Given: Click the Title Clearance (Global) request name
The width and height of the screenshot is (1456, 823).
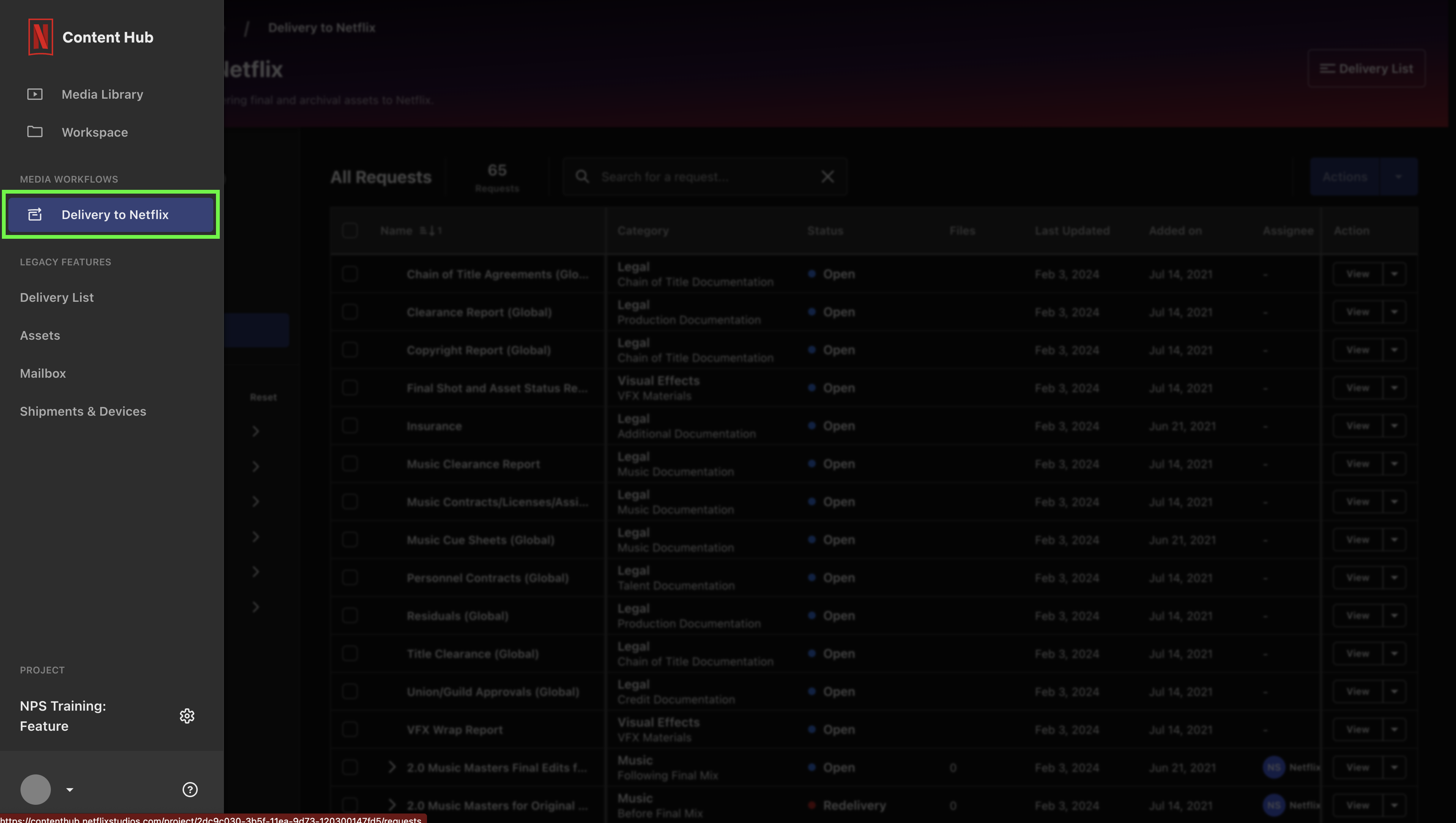Looking at the screenshot, I should click(473, 654).
